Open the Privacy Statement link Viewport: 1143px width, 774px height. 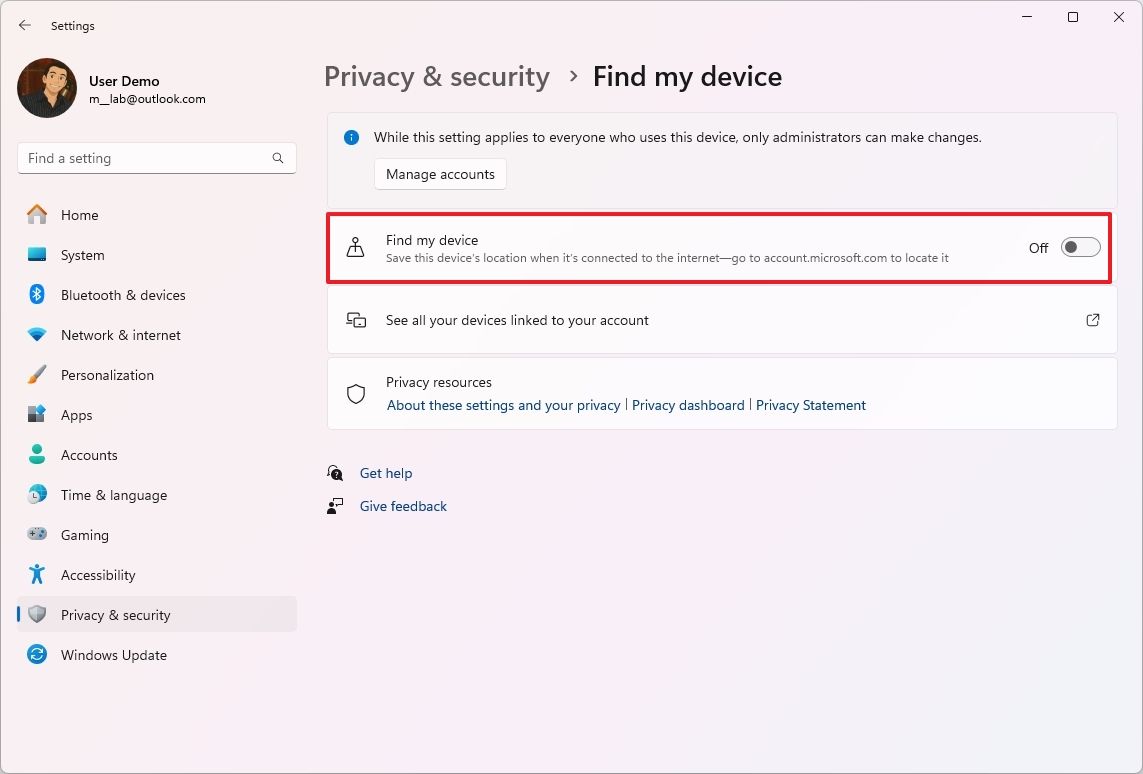811,405
